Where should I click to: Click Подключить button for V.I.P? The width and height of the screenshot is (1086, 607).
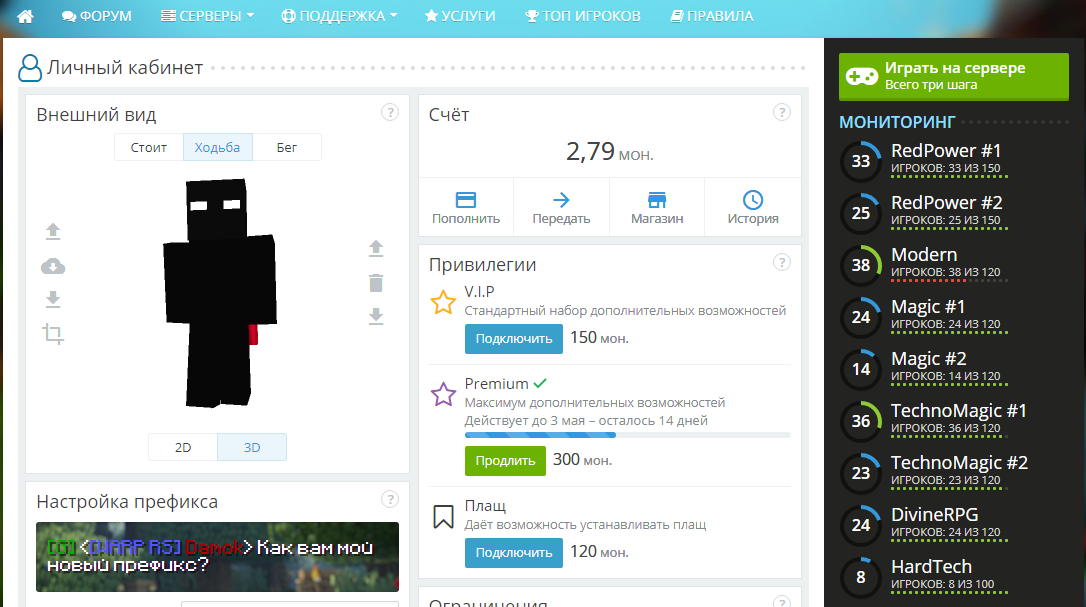514,339
